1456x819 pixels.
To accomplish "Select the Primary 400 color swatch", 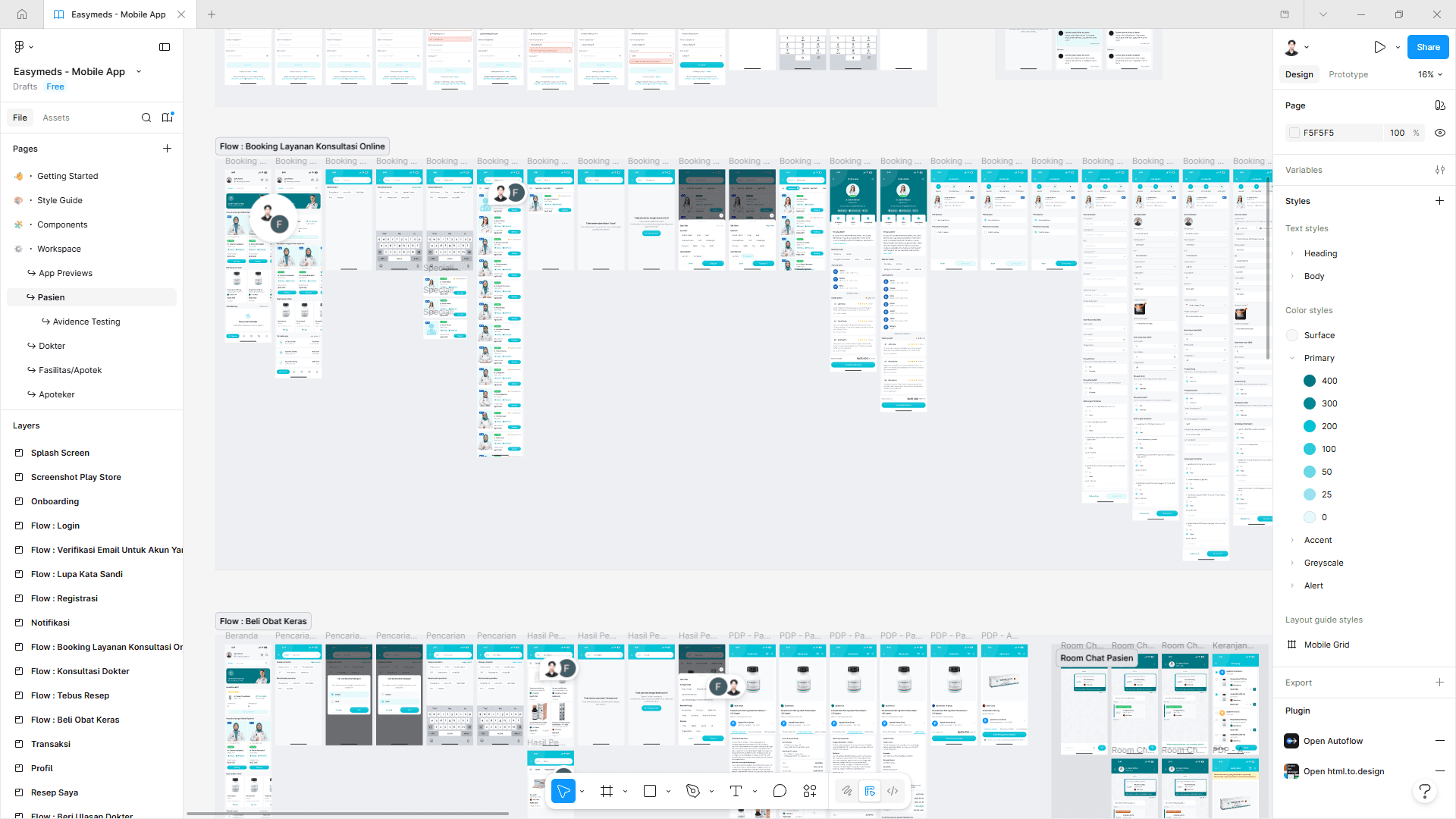I will tap(1310, 381).
